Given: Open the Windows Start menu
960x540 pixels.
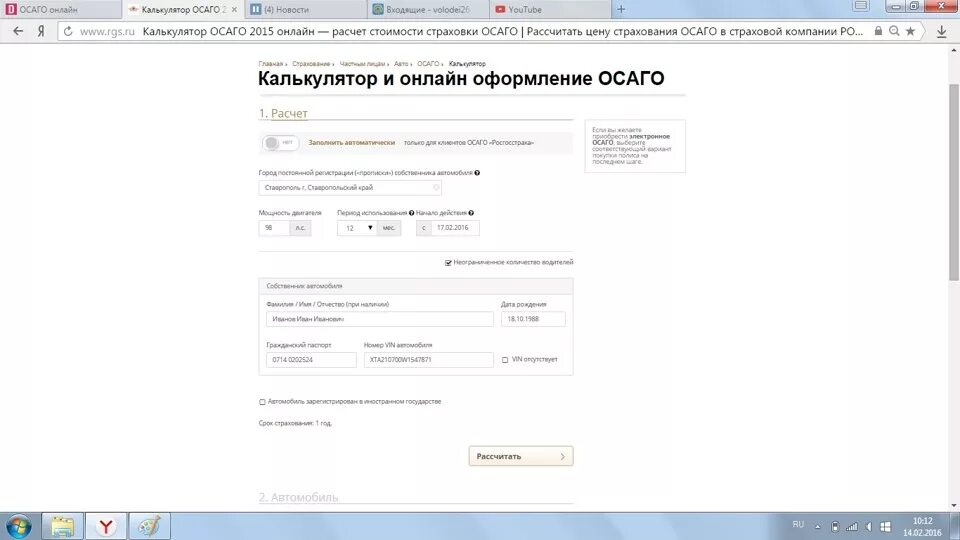Looking at the screenshot, I should click(18, 526).
